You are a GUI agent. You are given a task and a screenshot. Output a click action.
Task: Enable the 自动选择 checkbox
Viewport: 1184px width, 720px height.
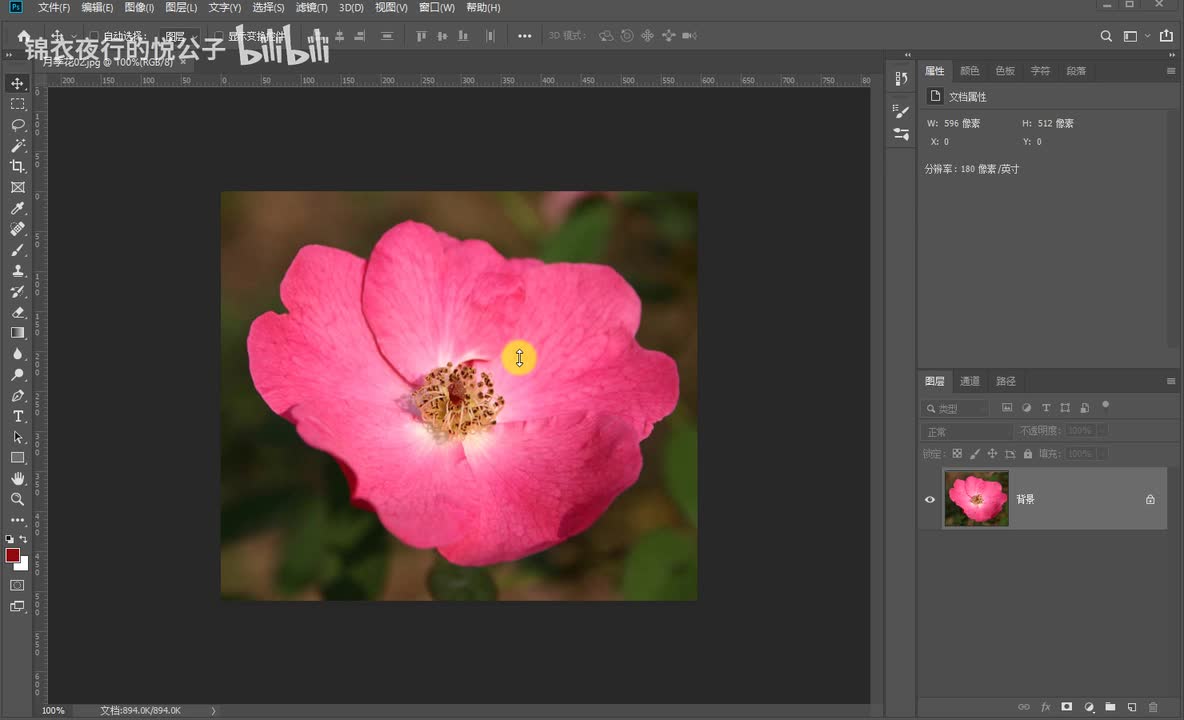pos(94,36)
